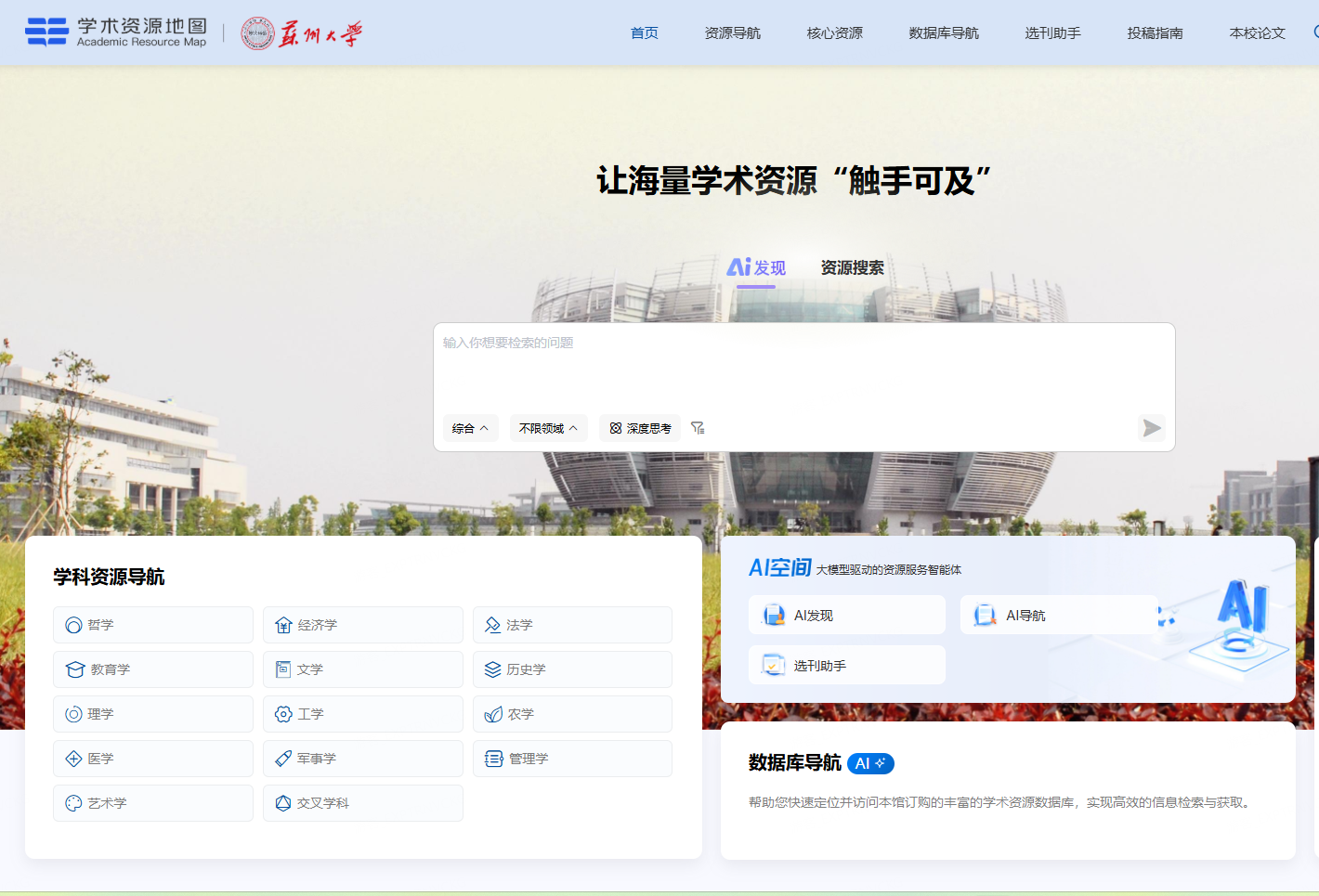This screenshot has width=1319, height=896.
Task: Open the 选刊助手 button in AI空间
Action: 846,666
